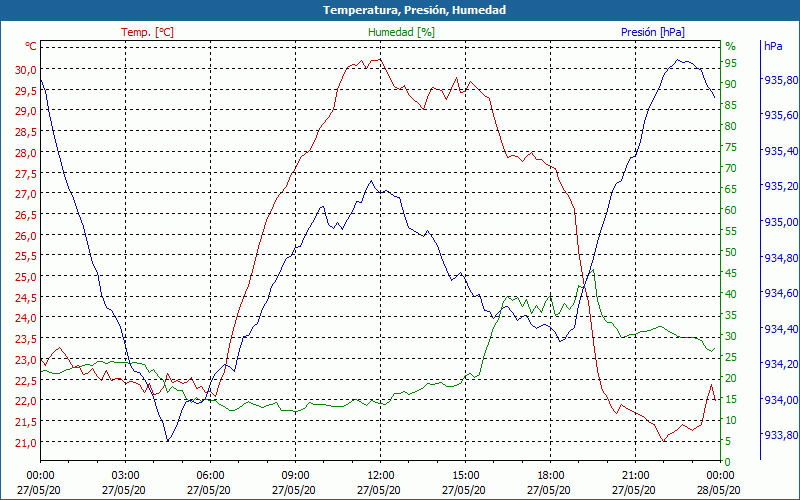The height and width of the screenshot is (500, 800).
Task: Click temperature axis value 27,5
Action: (x=25, y=174)
